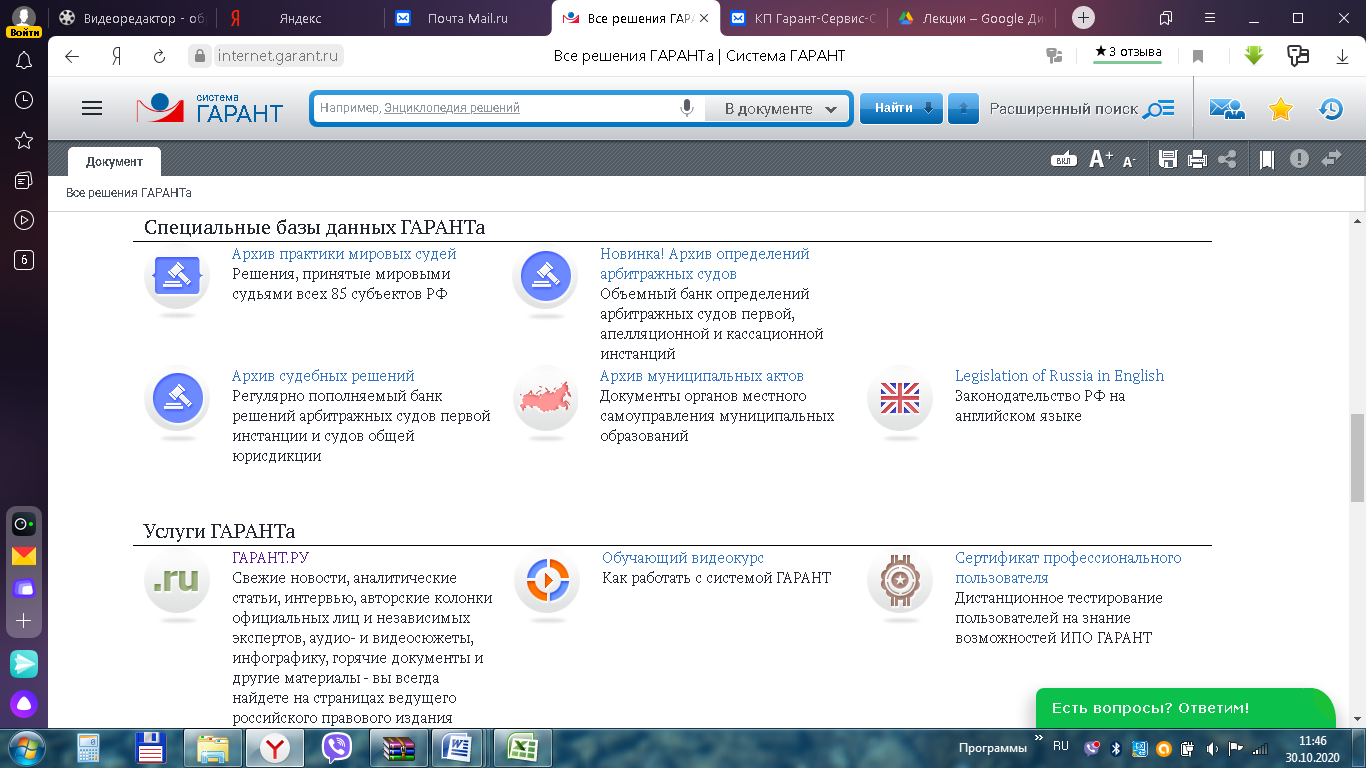
Task: Click the certificate badge icon
Action: point(900,580)
